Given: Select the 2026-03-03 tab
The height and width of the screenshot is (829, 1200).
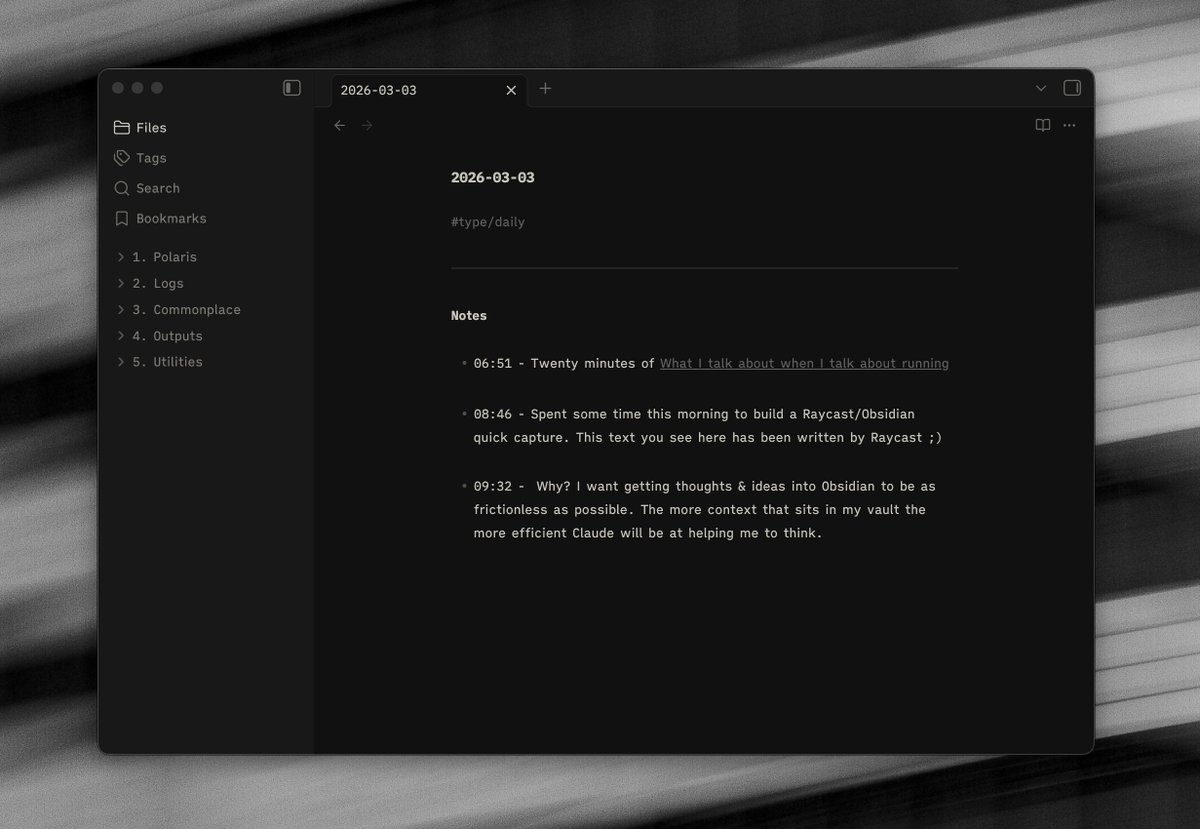Looking at the screenshot, I should pos(429,90).
